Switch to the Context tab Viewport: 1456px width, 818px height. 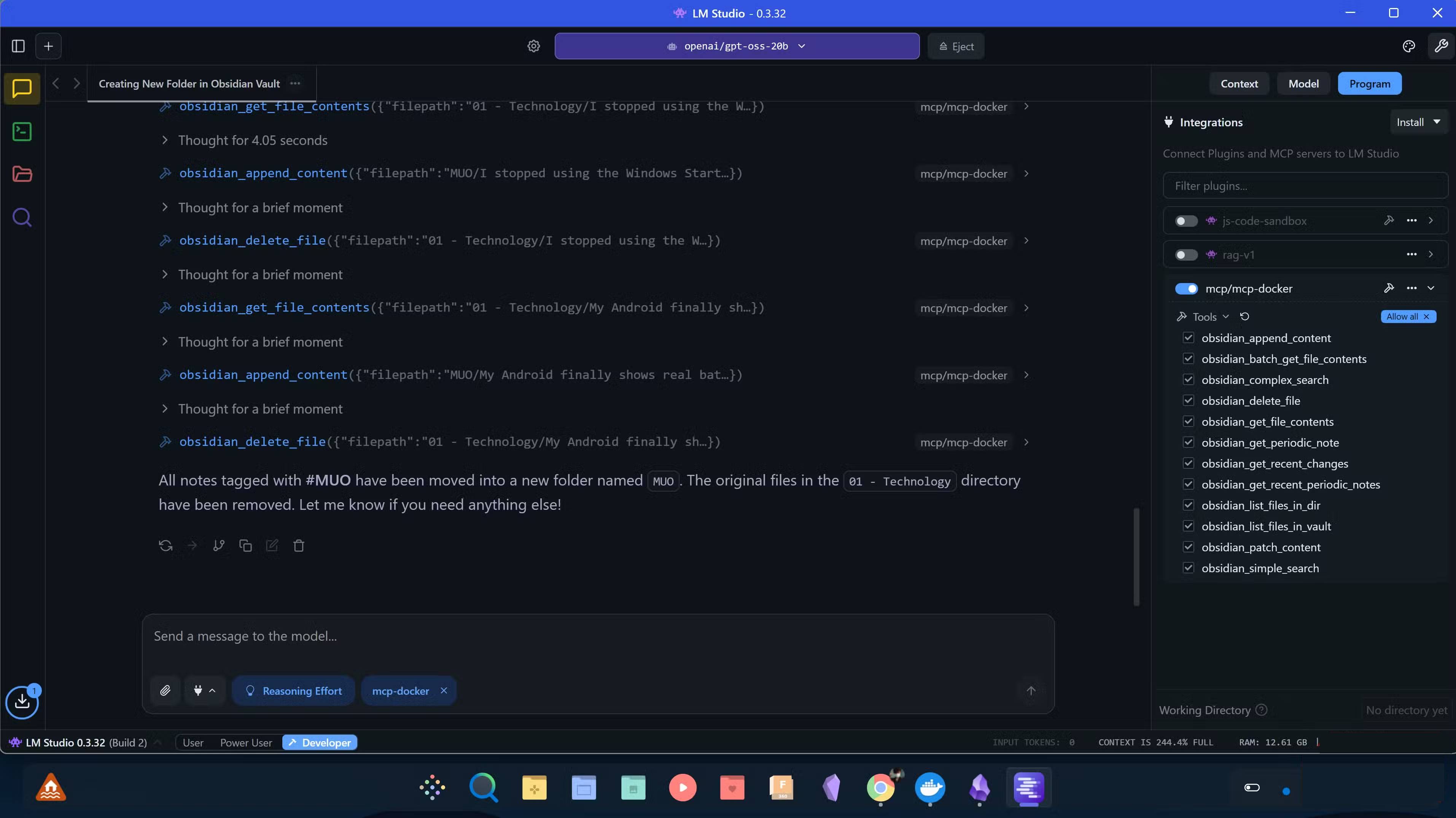pyautogui.click(x=1239, y=84)
